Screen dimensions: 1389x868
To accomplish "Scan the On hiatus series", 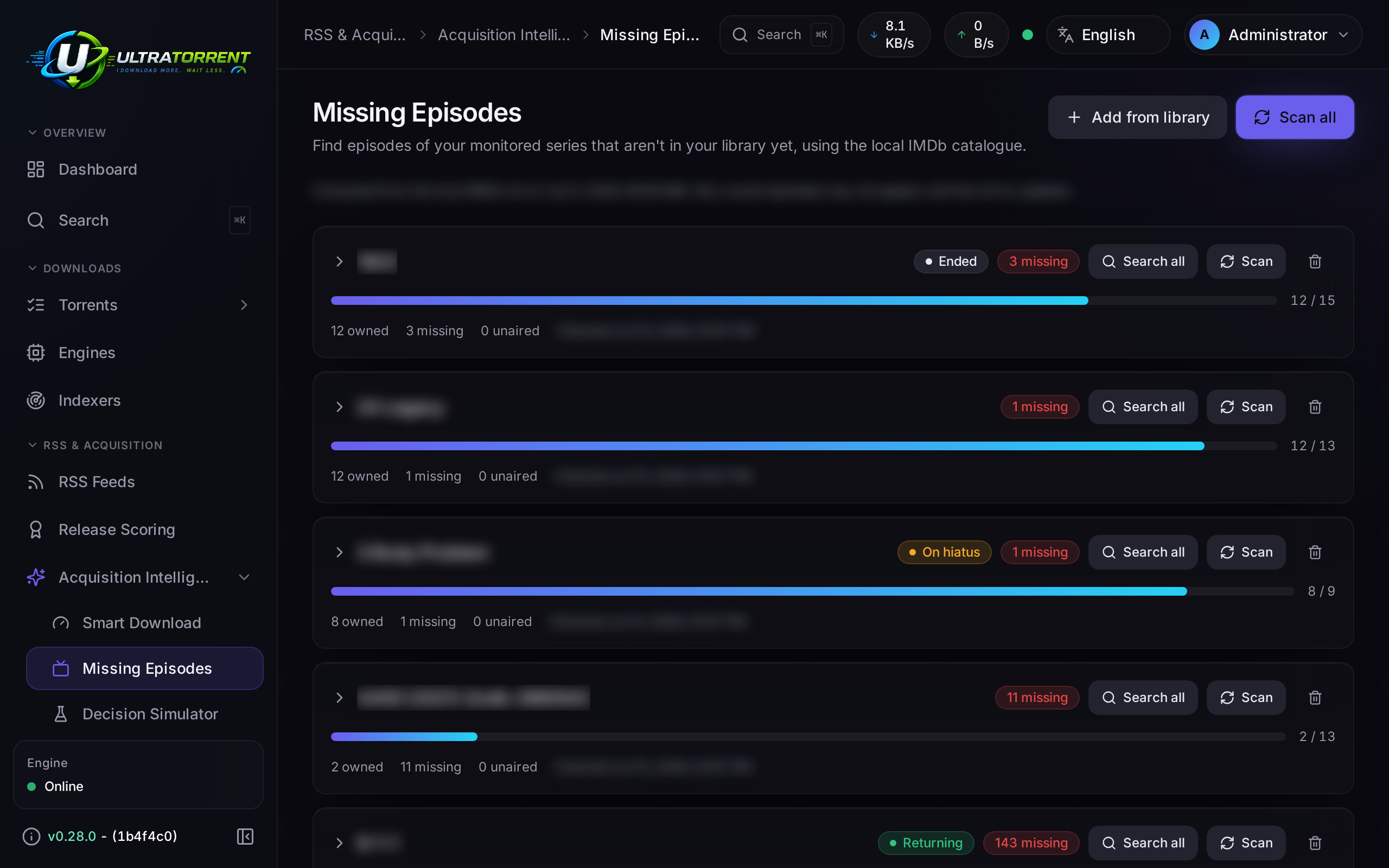I will coord(1246,552).
